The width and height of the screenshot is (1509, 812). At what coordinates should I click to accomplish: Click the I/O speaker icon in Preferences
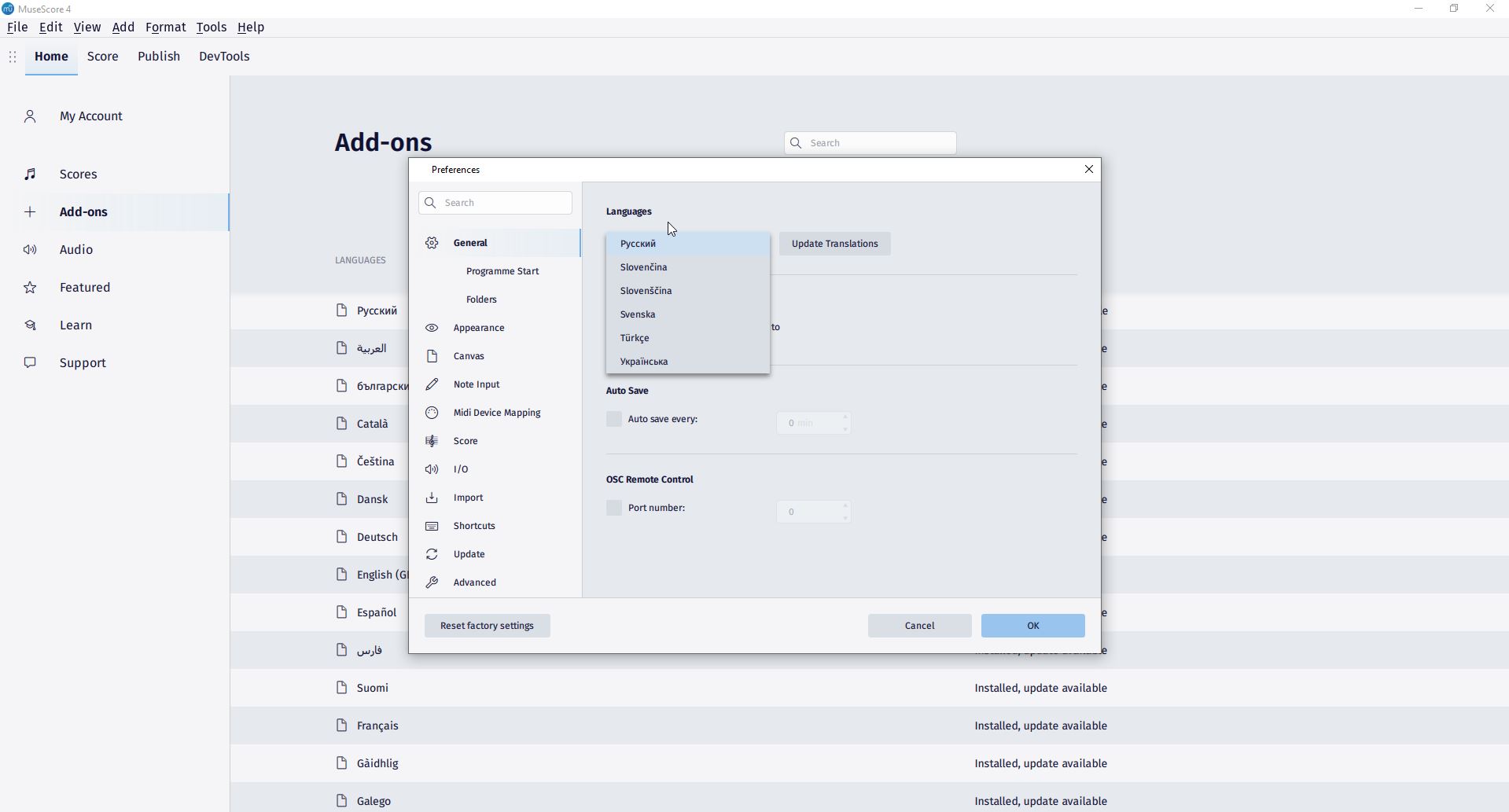pyautogui.click(x=432, y=469)
